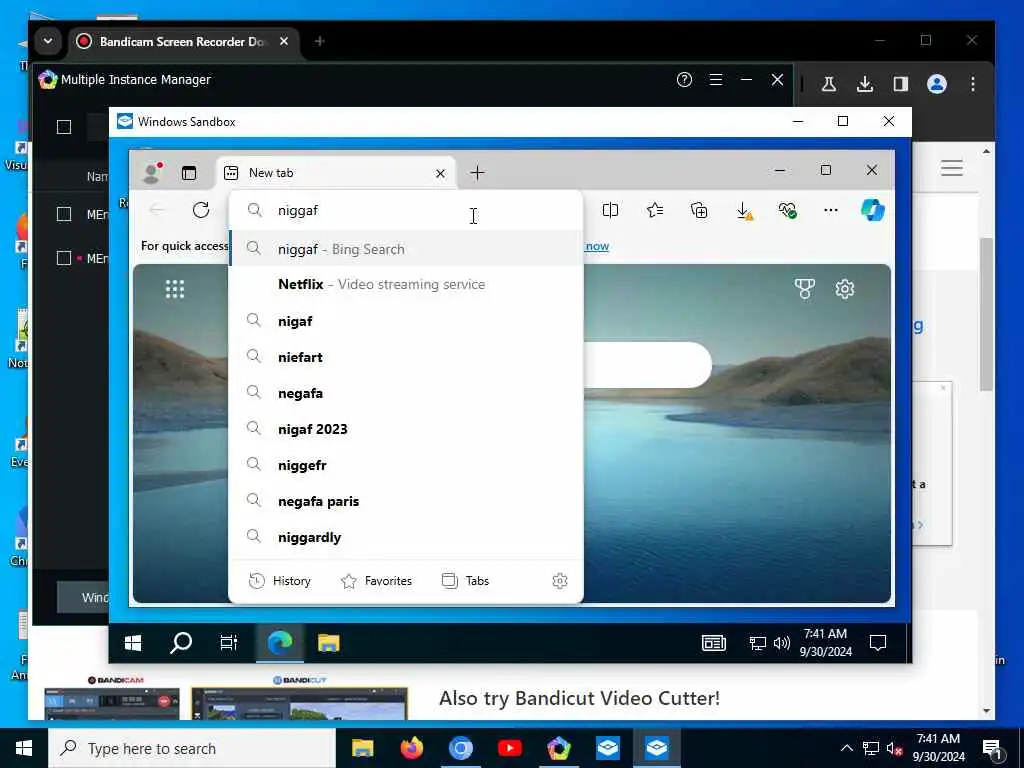Open new tab page settings gear

tap(845, 289)
